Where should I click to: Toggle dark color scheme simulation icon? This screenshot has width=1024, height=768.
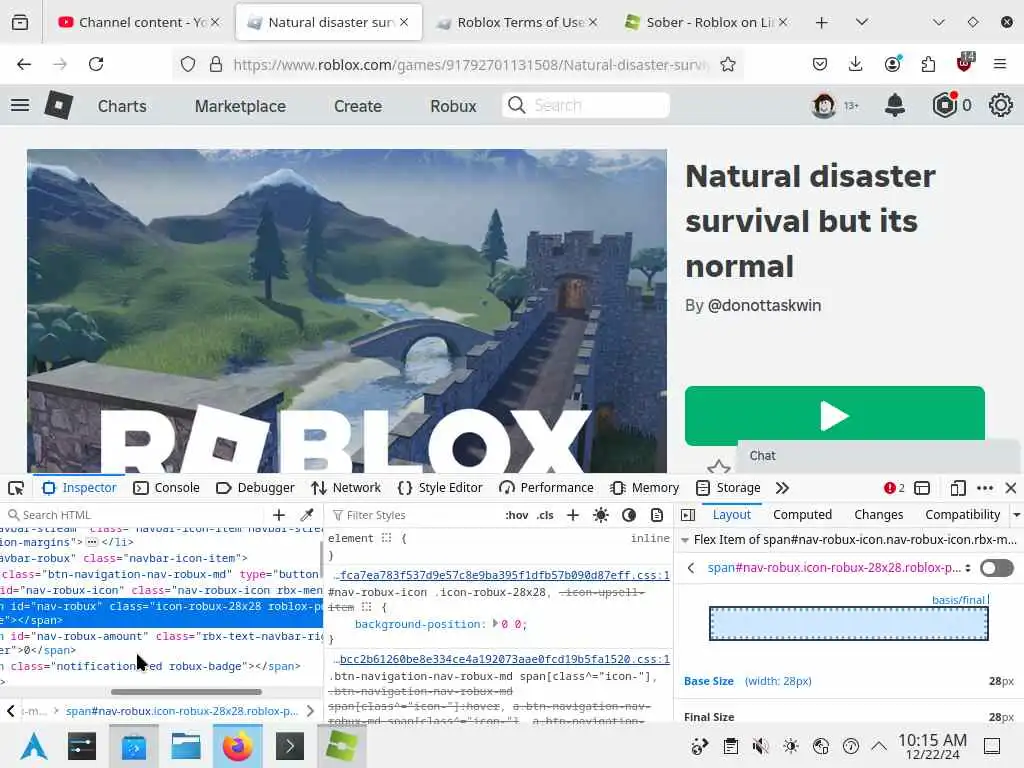(x=629, y=515)
